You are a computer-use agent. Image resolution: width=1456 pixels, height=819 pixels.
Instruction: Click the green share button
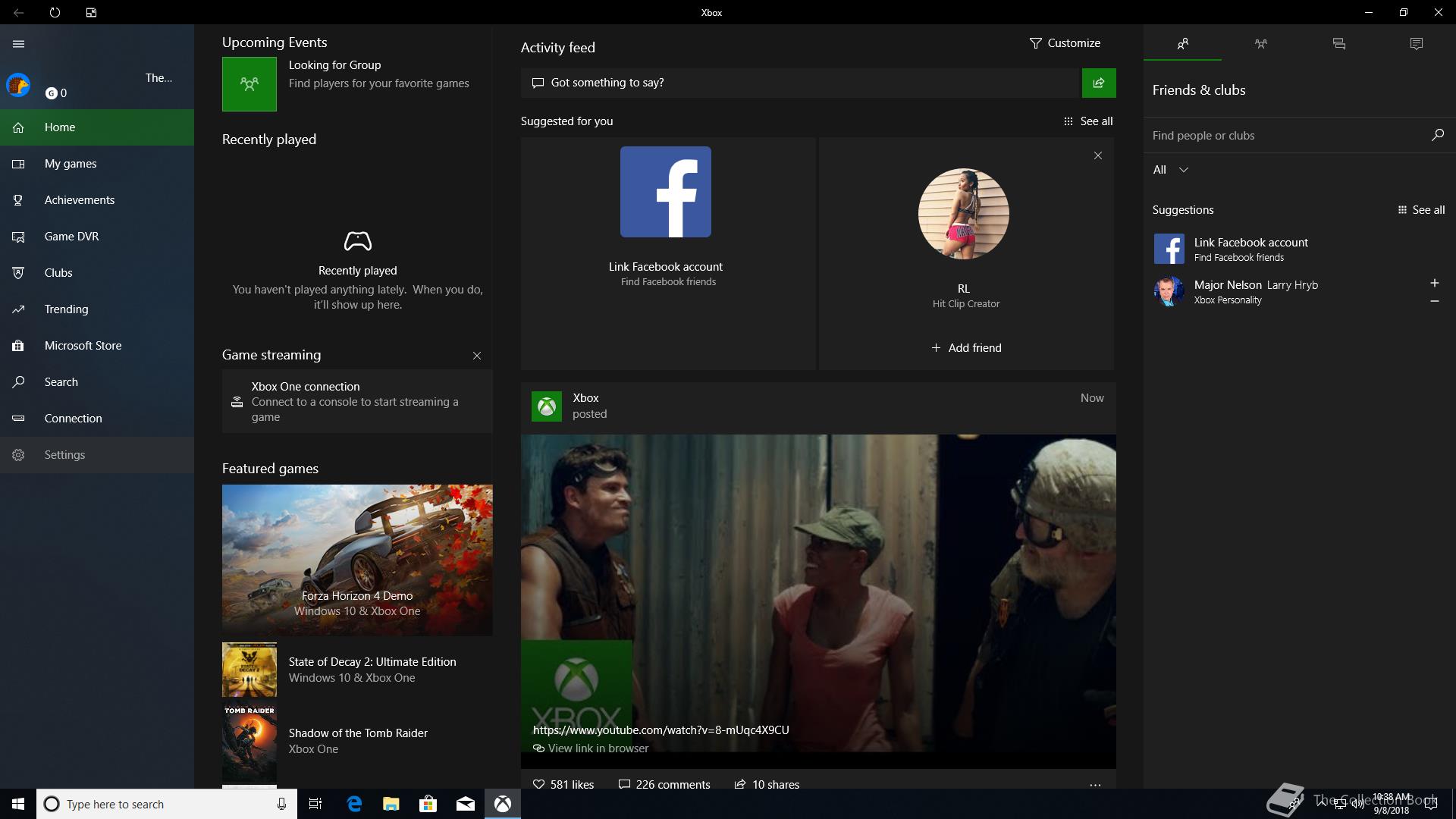pyautogui.click(x=1099, y=83)
